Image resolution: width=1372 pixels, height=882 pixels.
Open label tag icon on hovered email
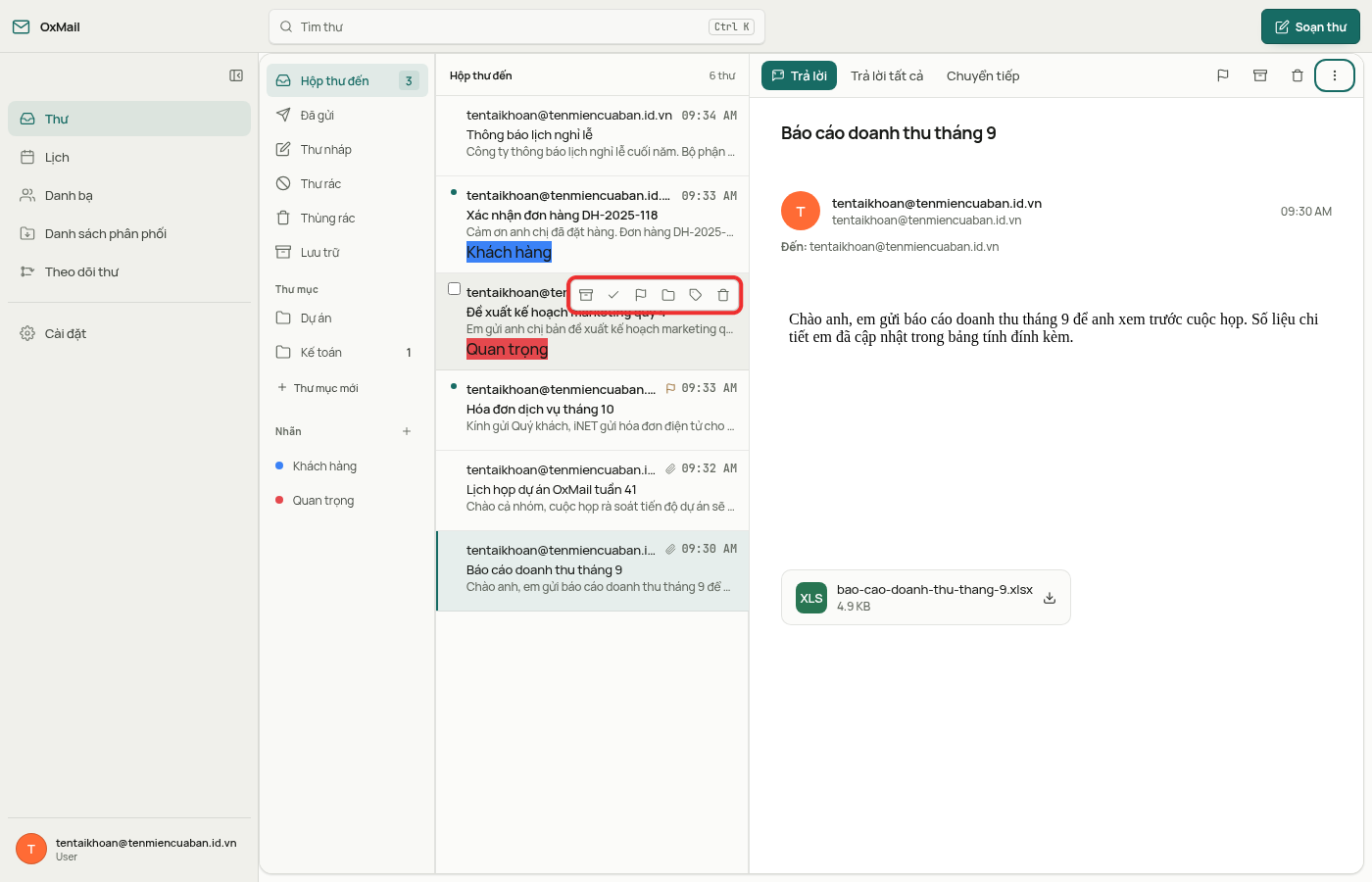[x=696, y=295]
